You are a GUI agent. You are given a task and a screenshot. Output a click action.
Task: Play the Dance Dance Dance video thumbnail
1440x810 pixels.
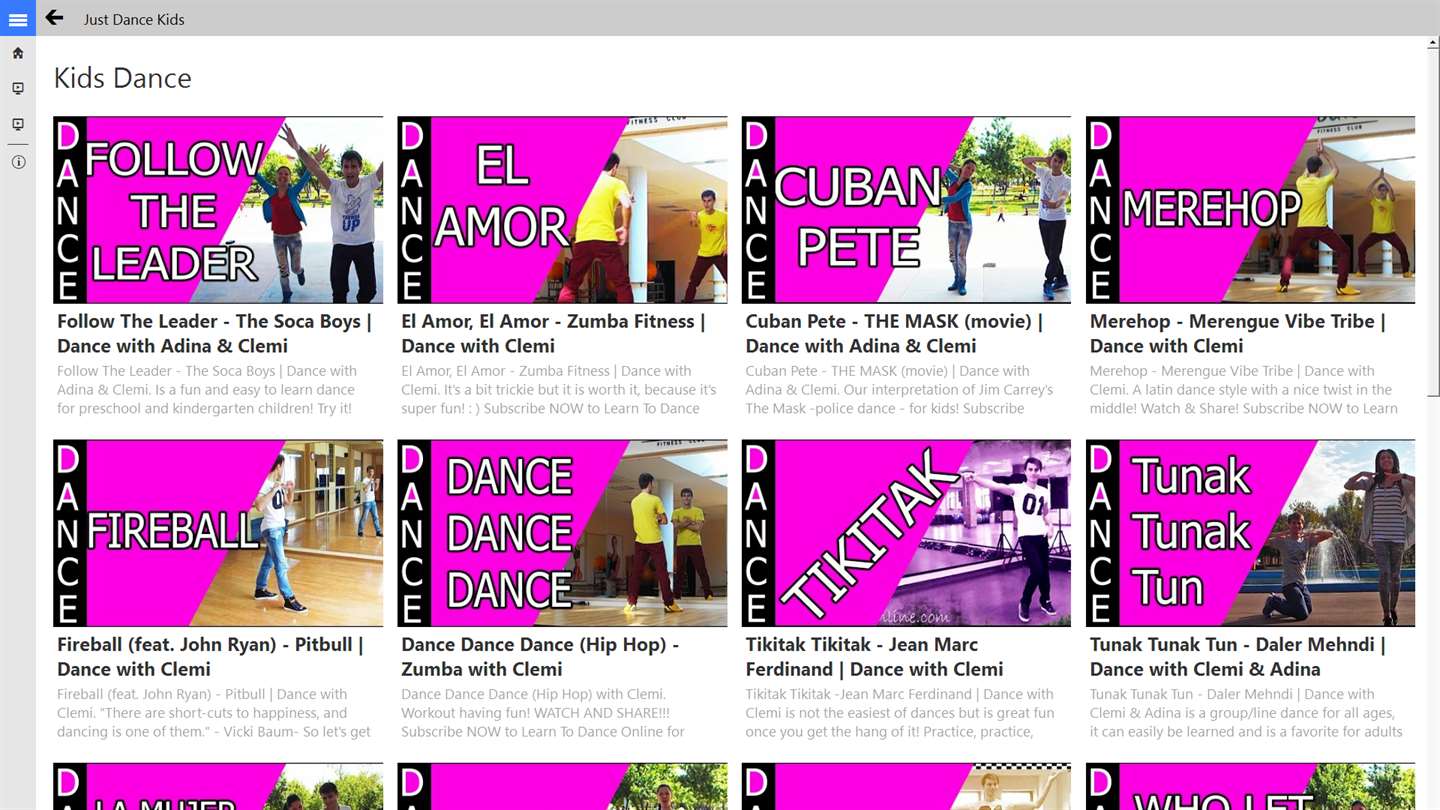coord(562,533)
